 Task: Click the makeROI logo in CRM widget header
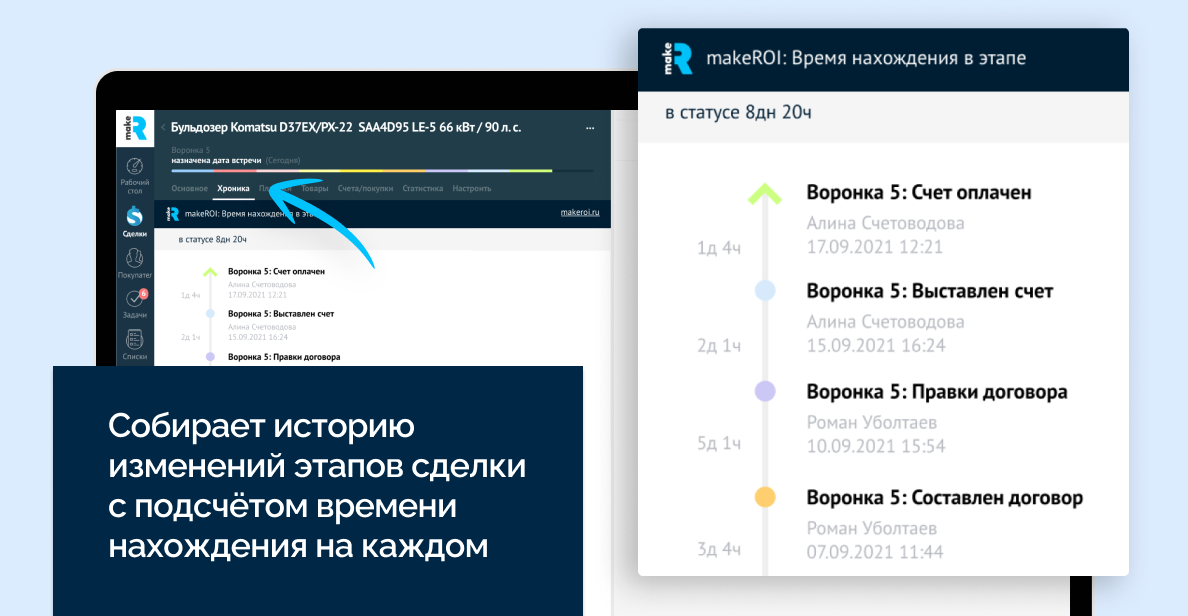pyautogui.click(x=173, y=214)
